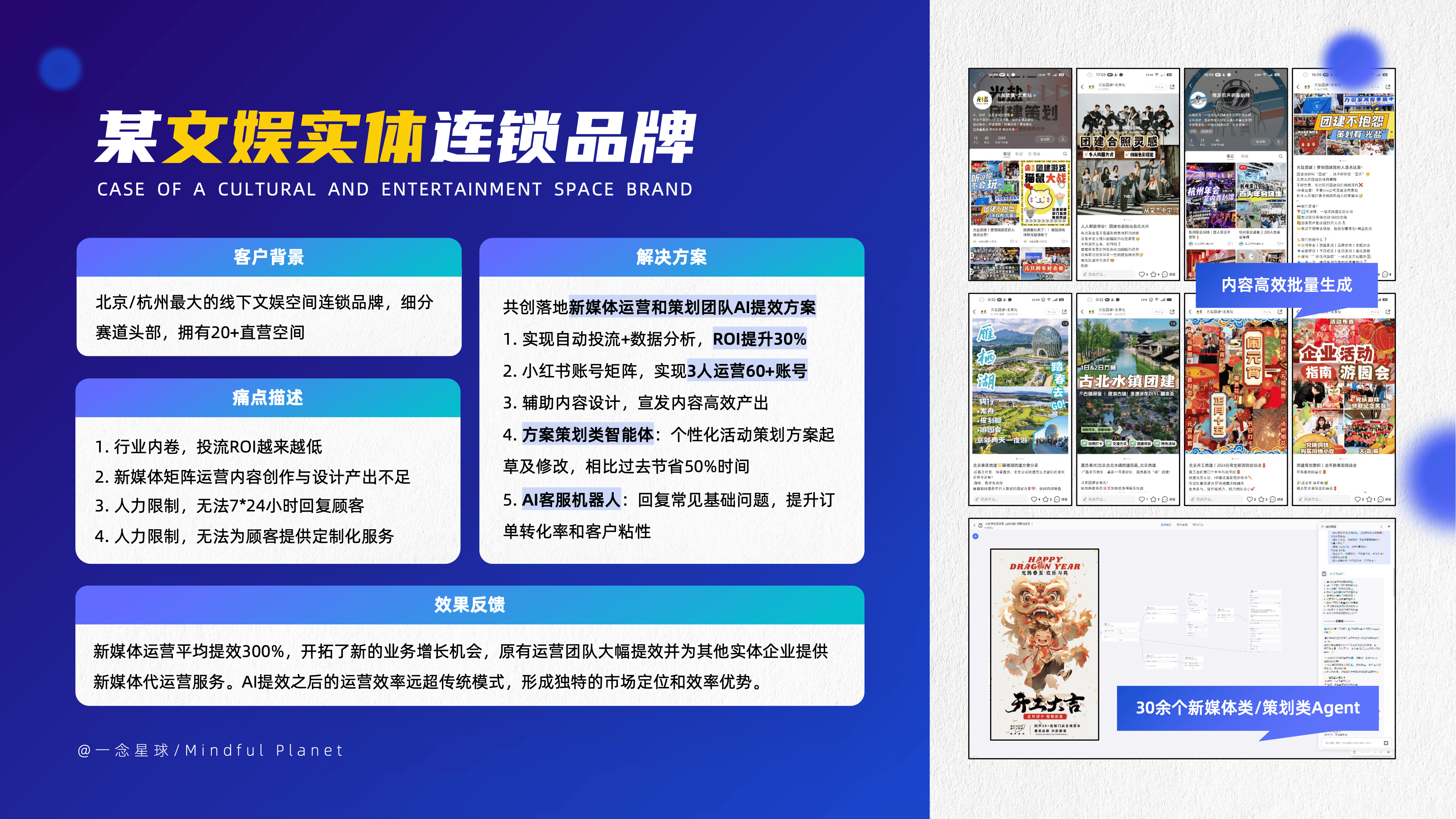The height and width of the screenshot is (819, 1456).
Task: Tap the 已关注 follow toggle on the 团建合照灵感 post
Action: point(1159,87)
